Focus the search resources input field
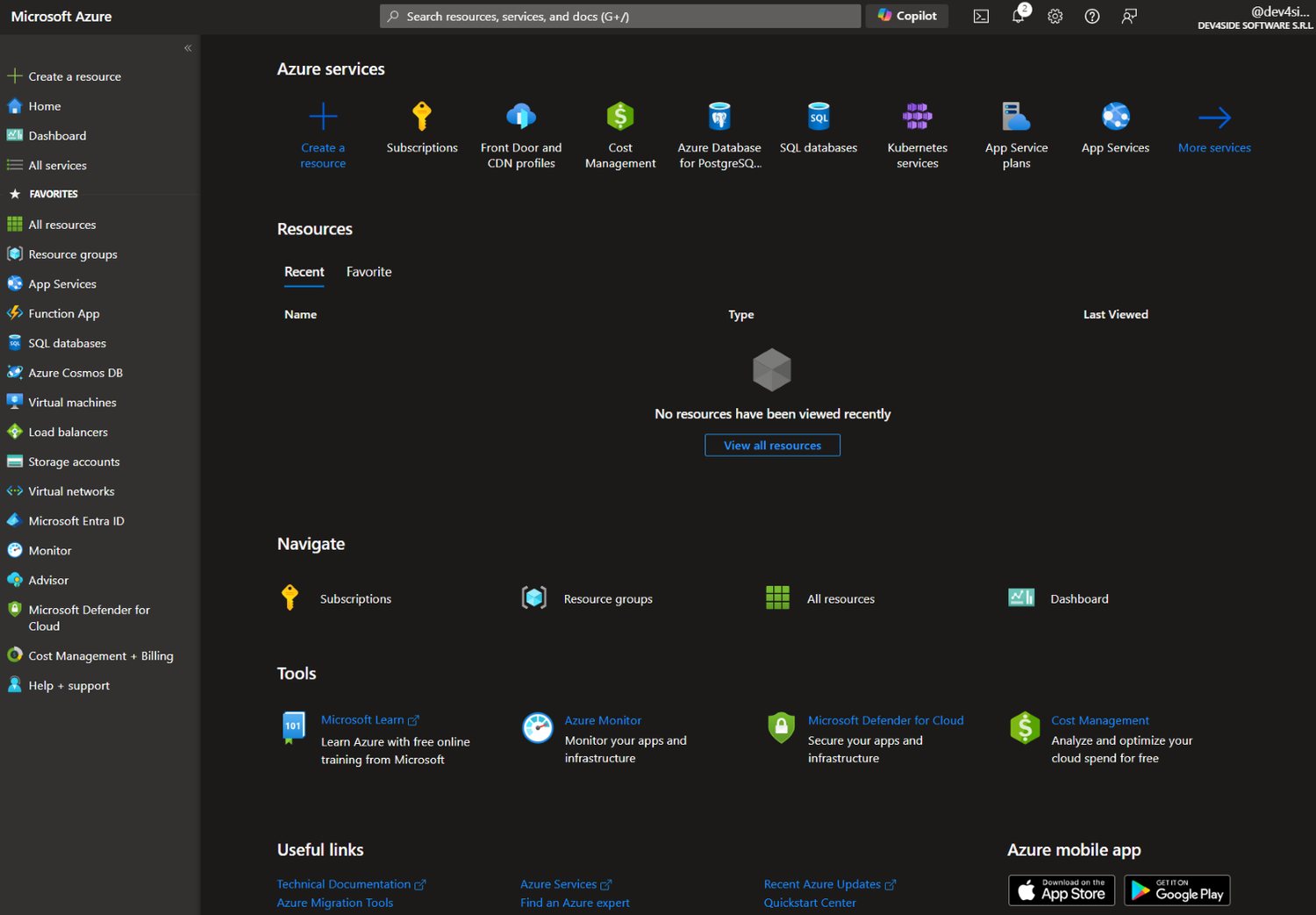The height and width of the screenshot is (915, 1316). [620, 16]
